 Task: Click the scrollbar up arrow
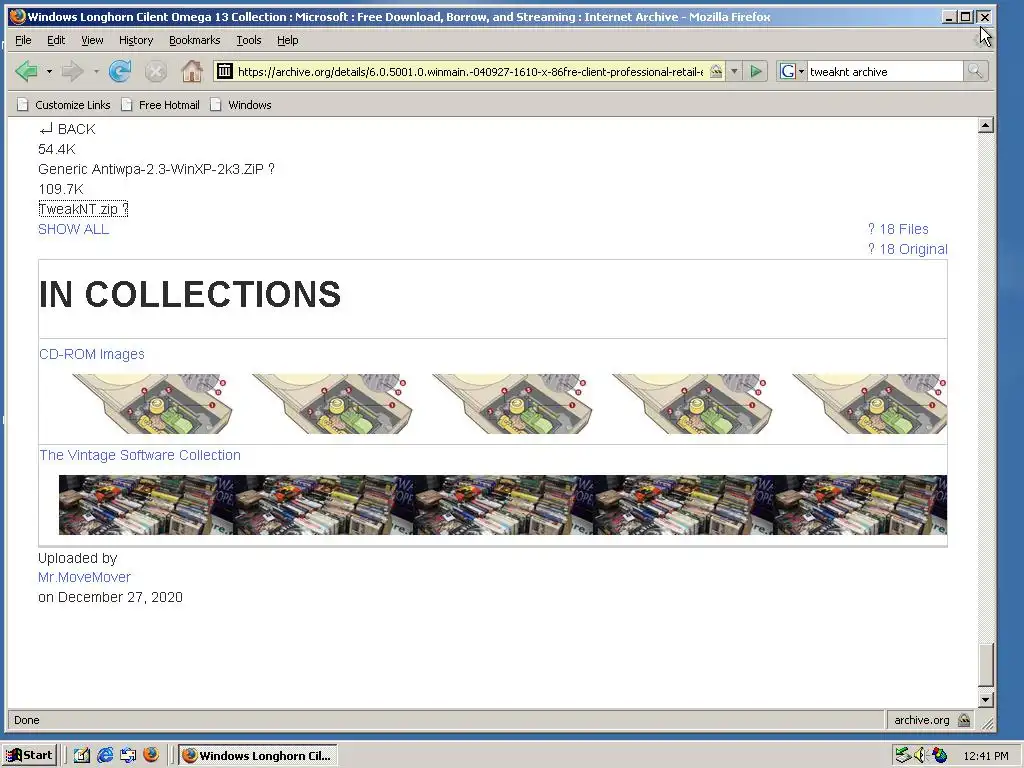pos(986,125)
